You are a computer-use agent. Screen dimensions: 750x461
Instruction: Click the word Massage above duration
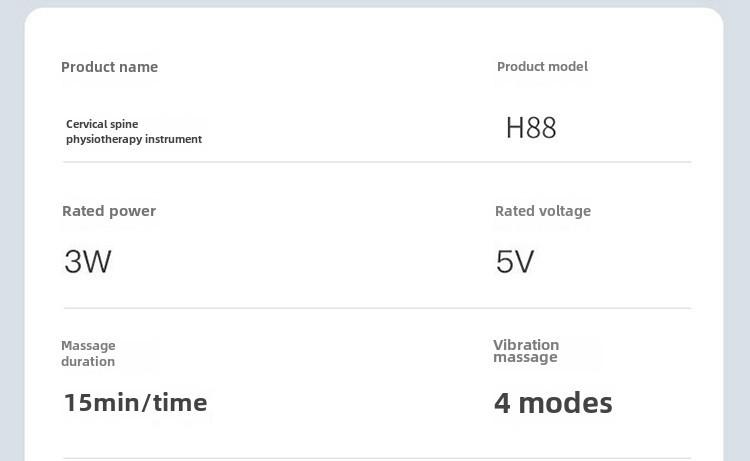point(88,345)
